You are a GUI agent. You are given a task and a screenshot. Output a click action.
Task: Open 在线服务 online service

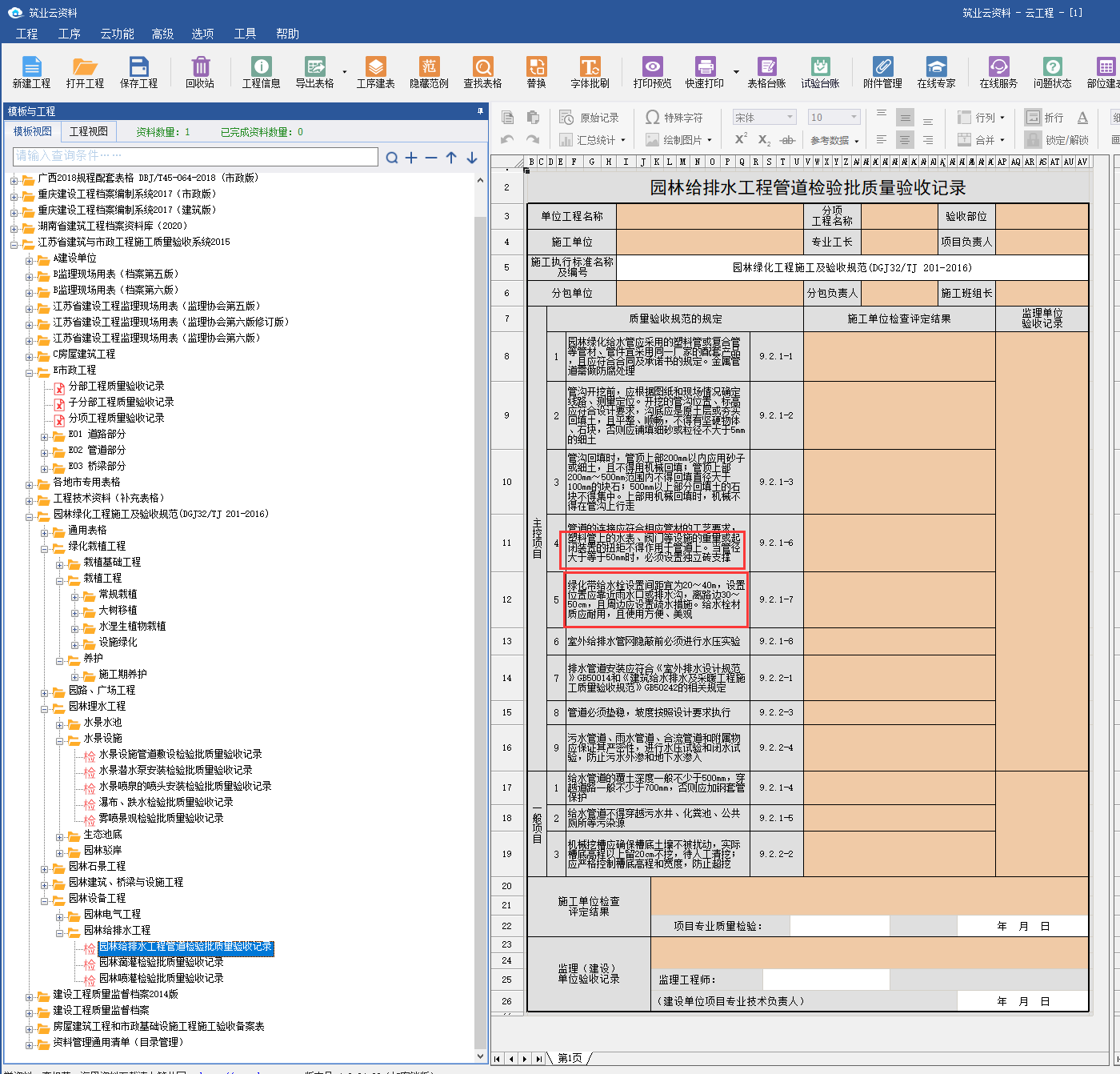point(998,72)
